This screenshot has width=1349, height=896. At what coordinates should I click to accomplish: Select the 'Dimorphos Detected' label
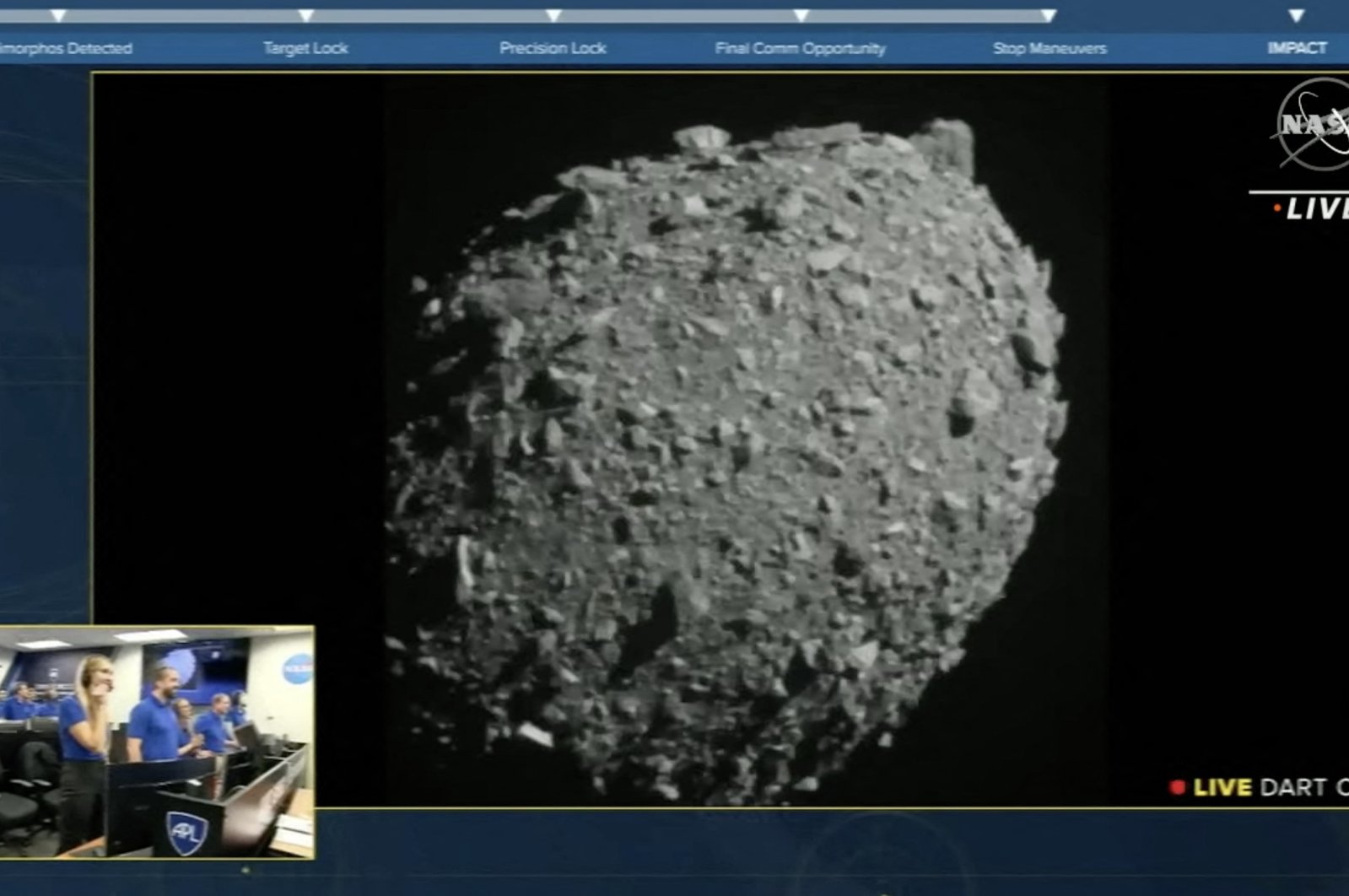click(66, 48)
